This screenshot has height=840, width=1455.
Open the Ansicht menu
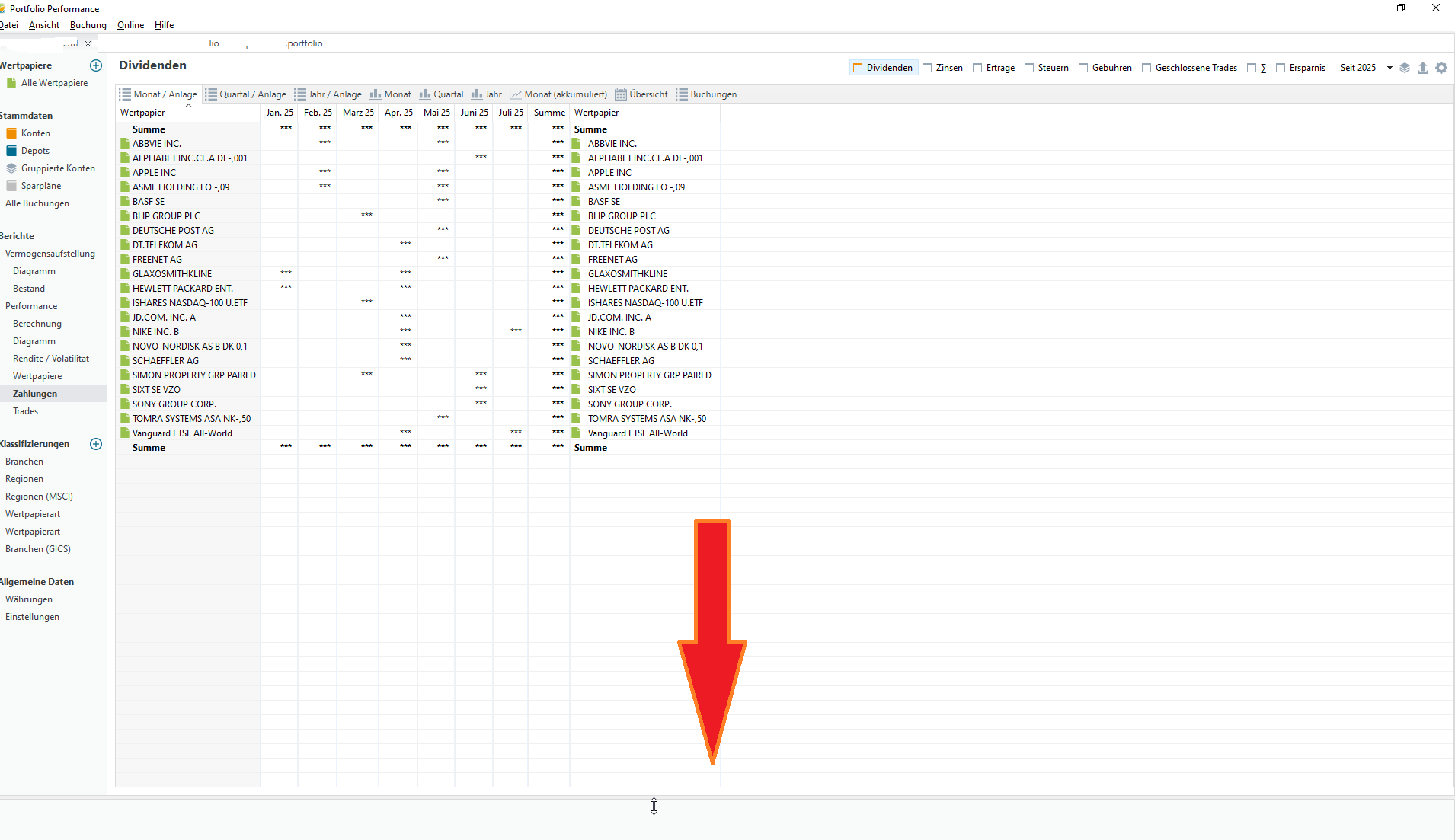click(x=44, y=25)
